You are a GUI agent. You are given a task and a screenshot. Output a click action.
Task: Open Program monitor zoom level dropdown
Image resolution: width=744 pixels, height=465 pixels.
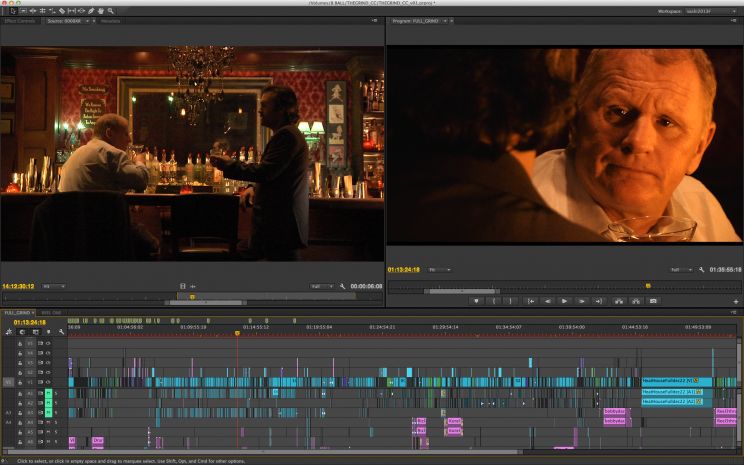click(439, 270)
